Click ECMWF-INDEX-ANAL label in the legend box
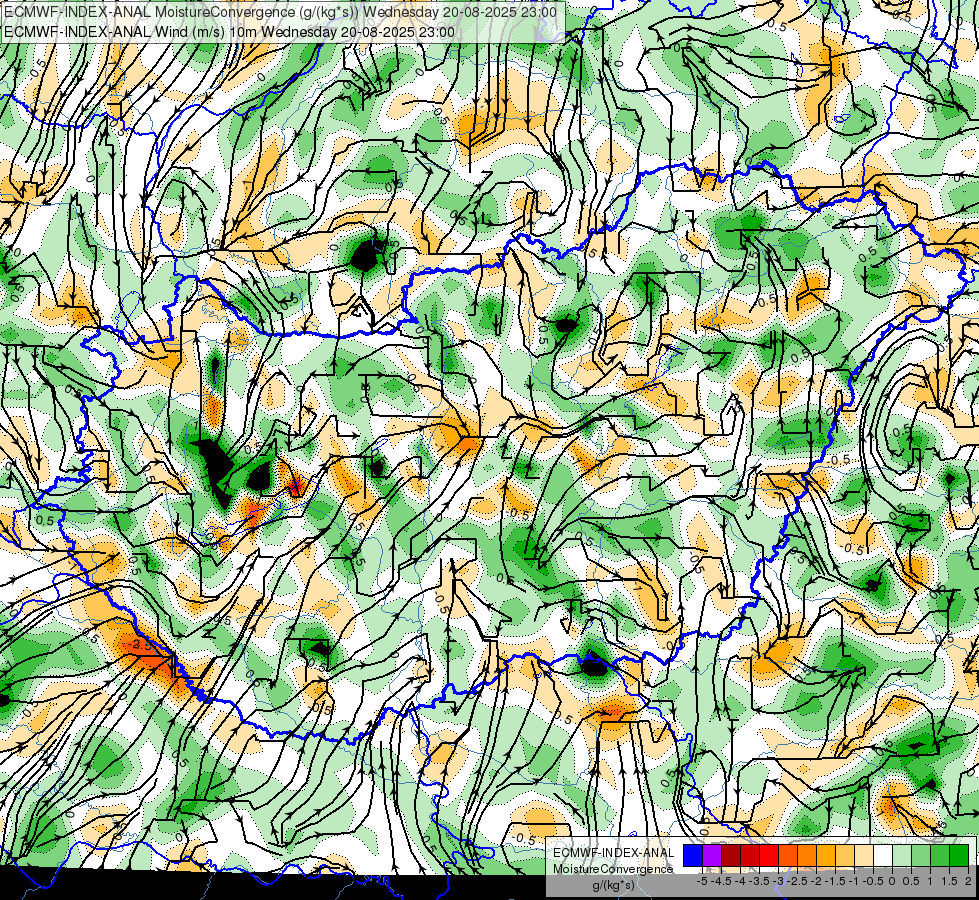The width and height of the screenshot is (979, 900). [x=613, y=853]
